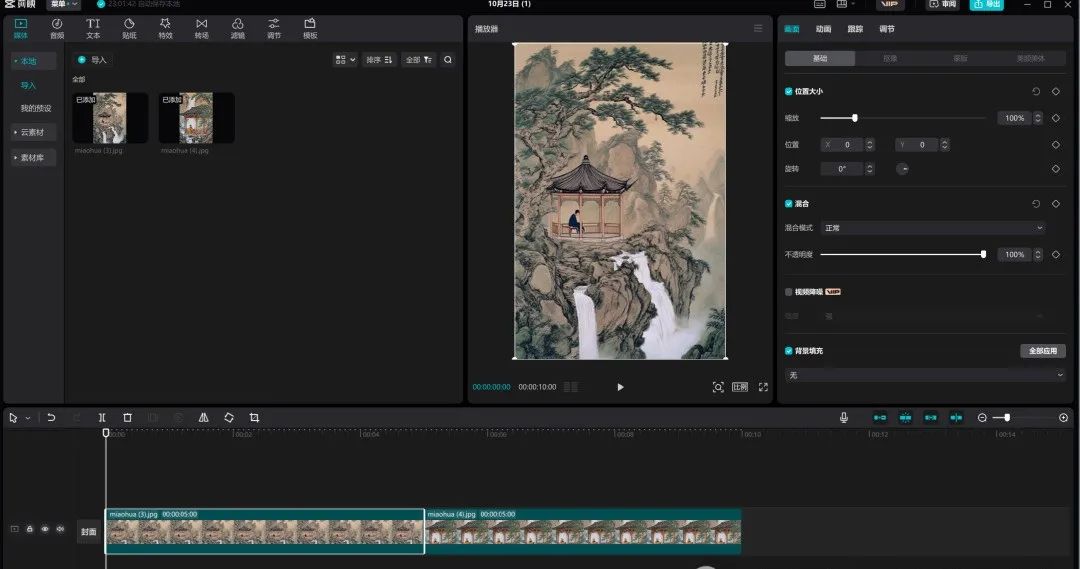Toggle the 位置大小 checkbox
Screen dimensions: 1080x569
(789, 91)
